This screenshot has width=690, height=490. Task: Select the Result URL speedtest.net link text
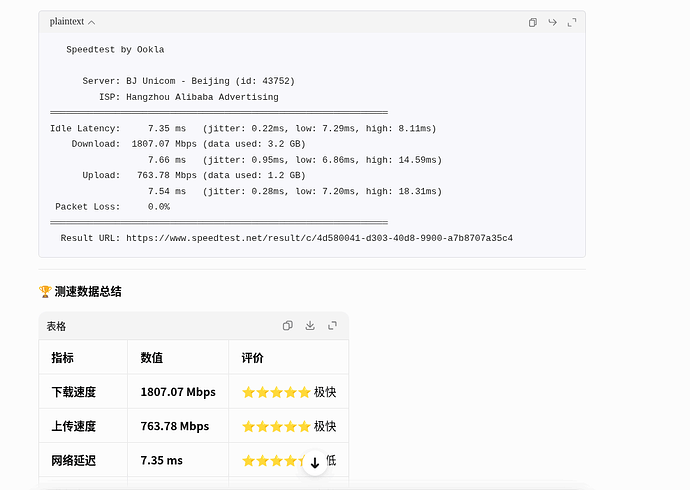pyautogui.click(x=319, y=238)
